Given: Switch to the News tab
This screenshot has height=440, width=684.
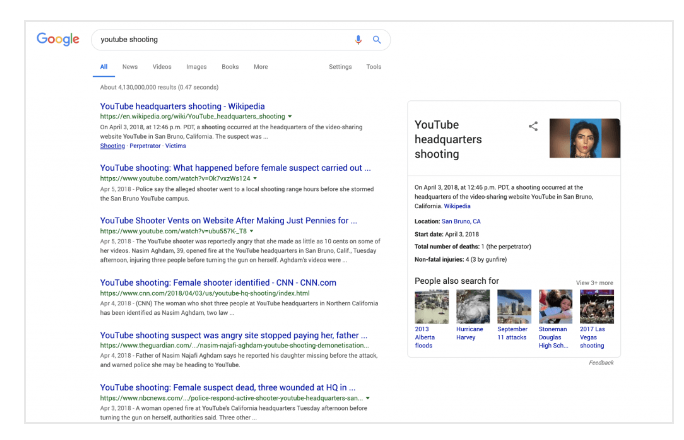Looking at the screenshot, I should coord(130,67).
